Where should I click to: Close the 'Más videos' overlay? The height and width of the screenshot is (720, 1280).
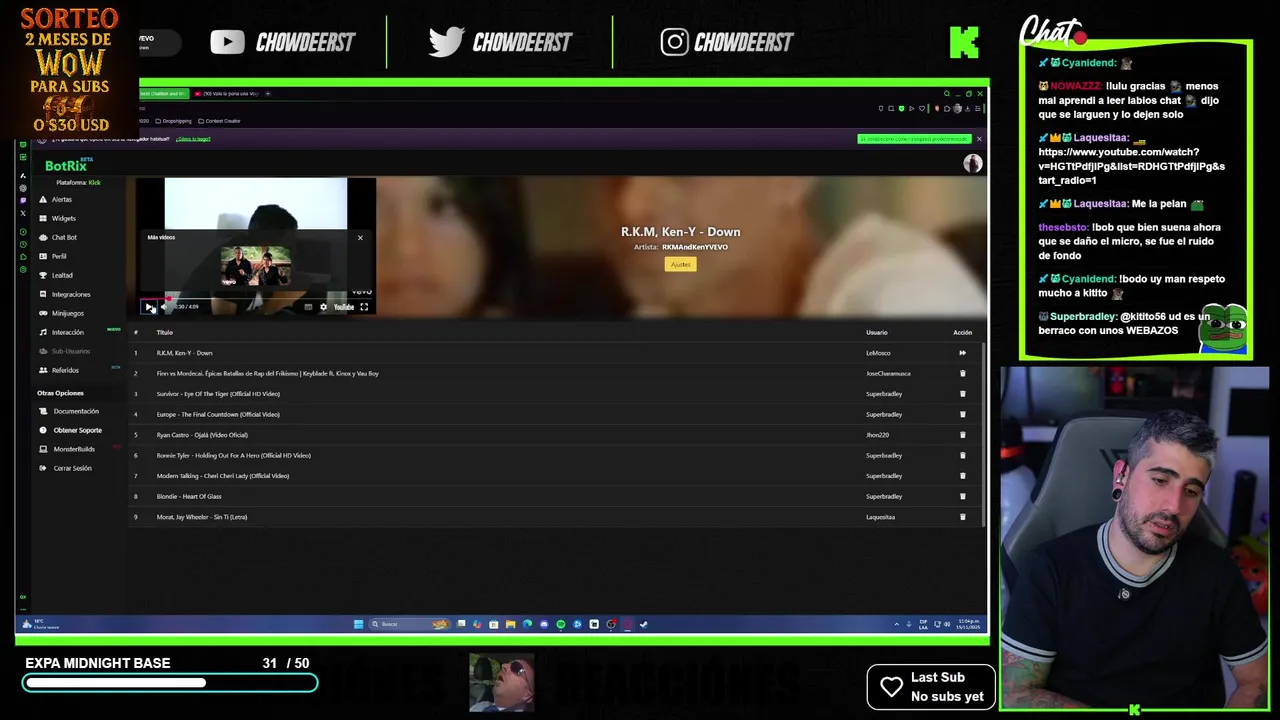(x=360, y=237)
